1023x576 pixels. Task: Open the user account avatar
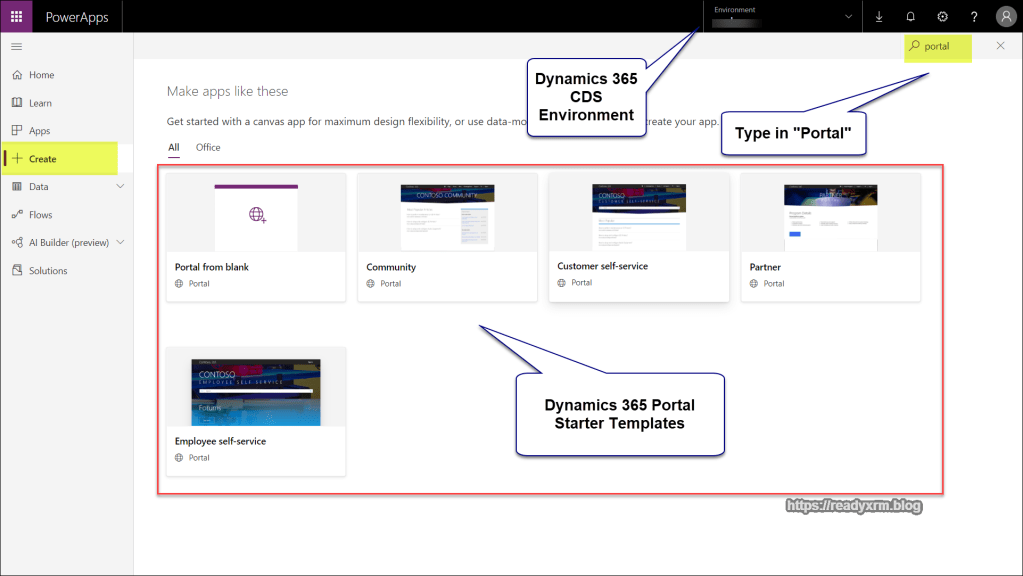point(1006,17)
